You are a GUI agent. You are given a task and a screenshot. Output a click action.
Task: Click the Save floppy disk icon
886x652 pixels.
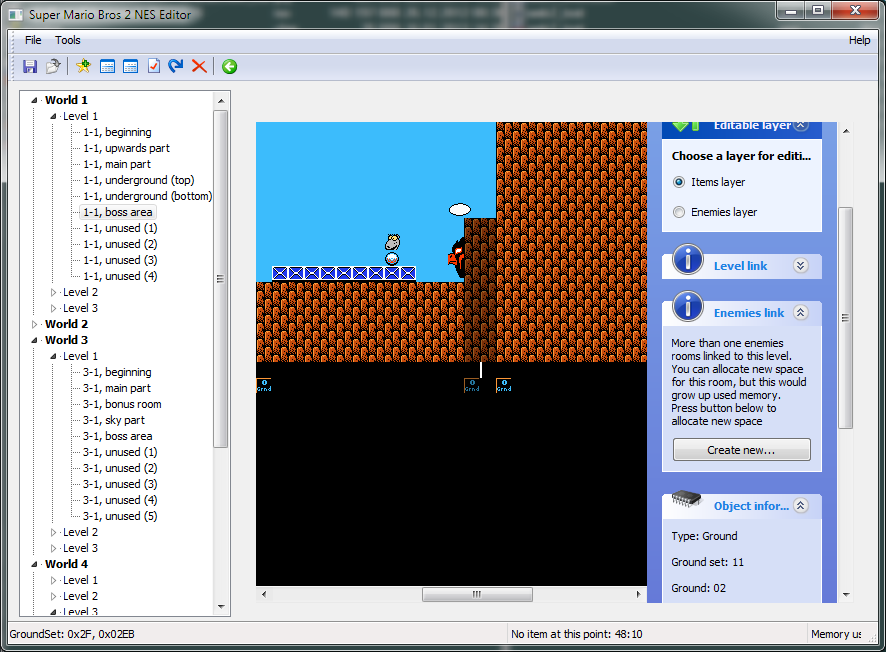pos(30,67)
